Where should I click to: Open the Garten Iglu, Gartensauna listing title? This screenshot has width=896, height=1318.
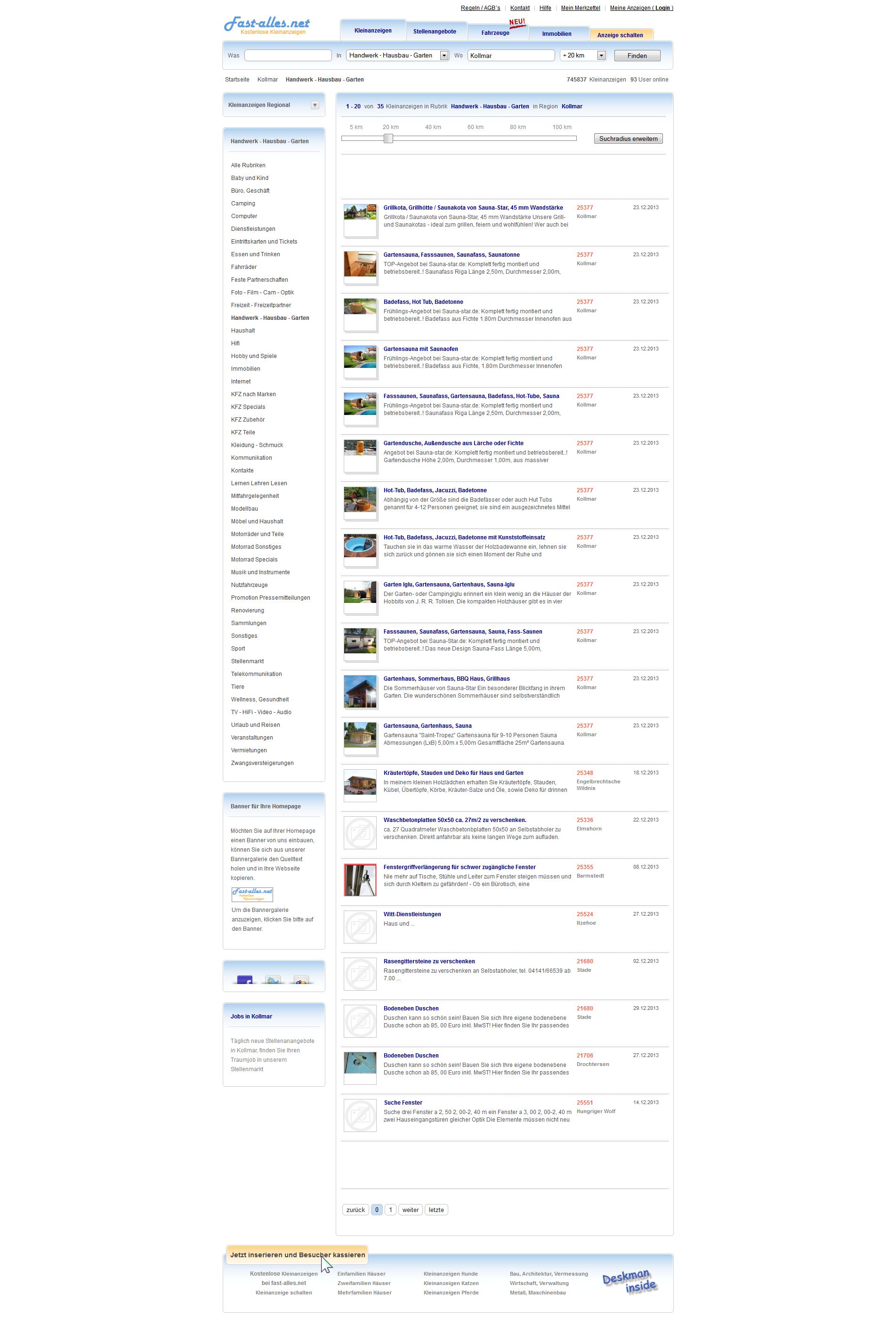click(449, 584)
